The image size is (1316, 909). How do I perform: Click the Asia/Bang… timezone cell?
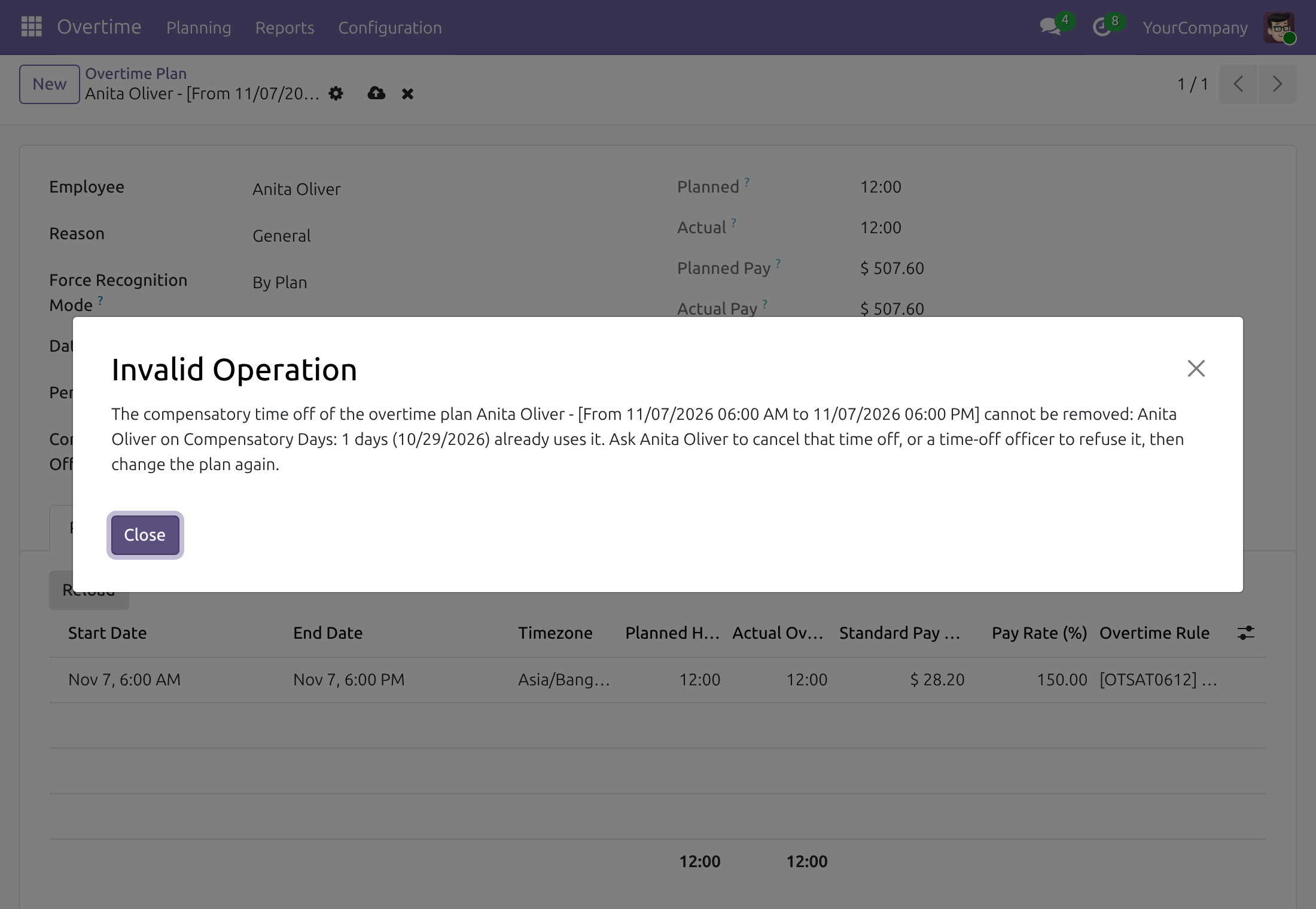[564, 679]
